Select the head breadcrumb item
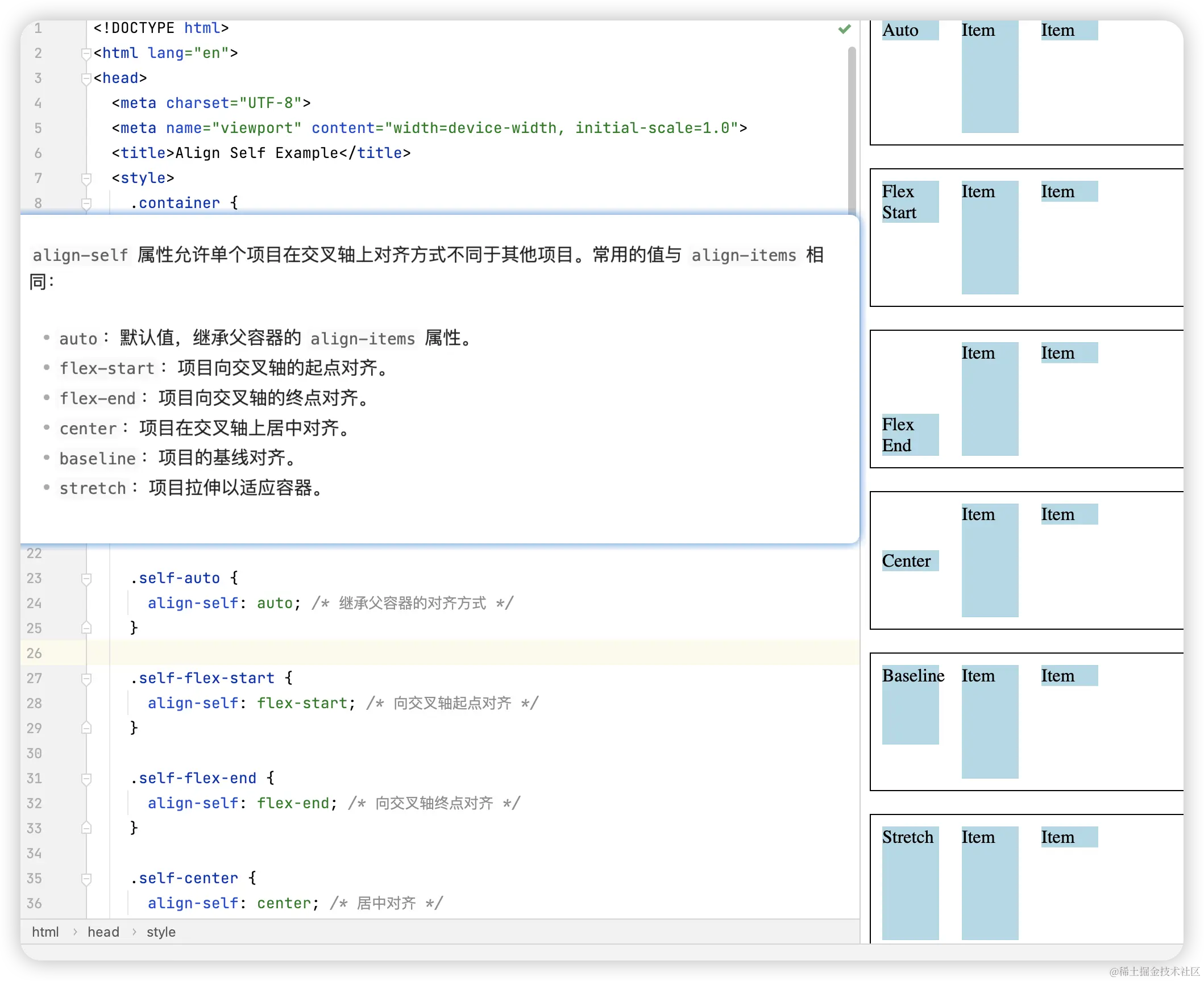The height and width of the screenshot is (981, 1204). (x=103, y=932)
